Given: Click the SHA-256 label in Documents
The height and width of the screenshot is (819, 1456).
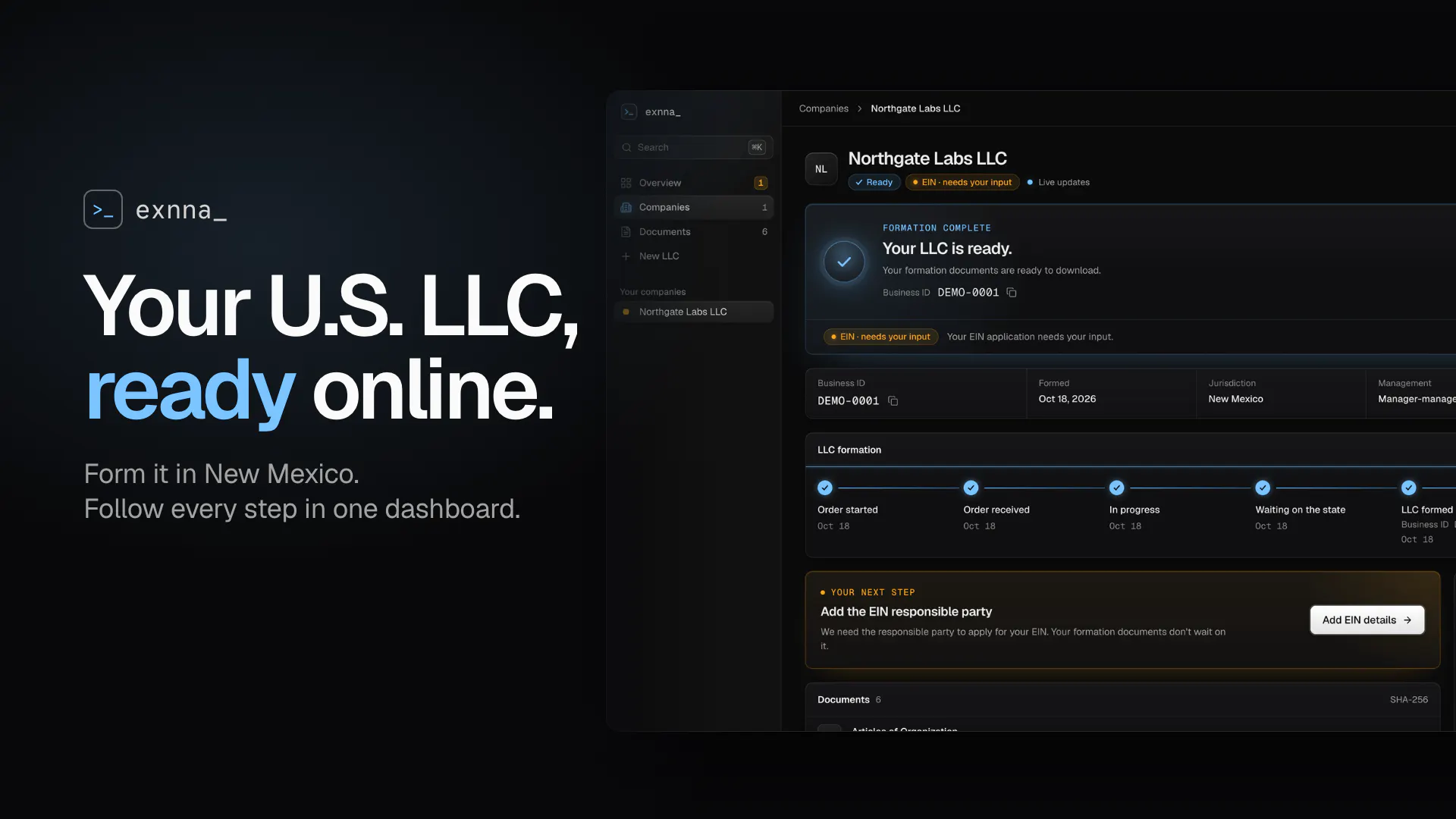Looking at the screenshot, I should click(1409, 700).
